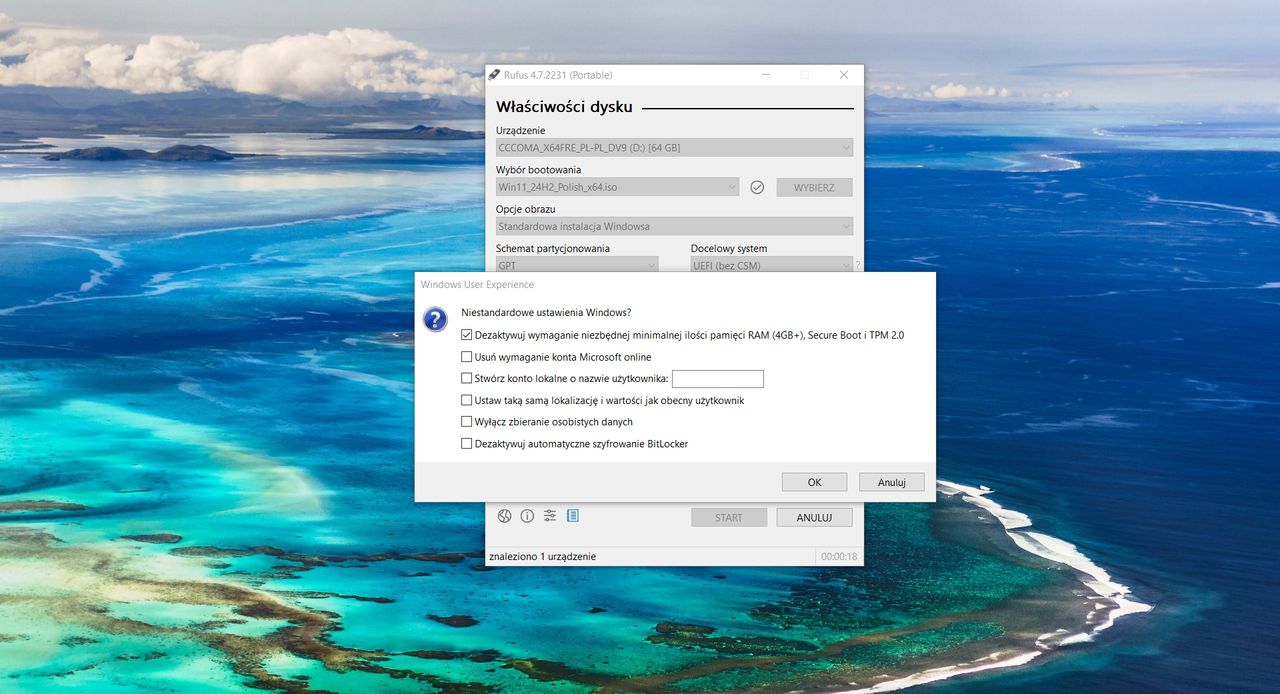Open Rufus language selection globe icon
Screen dimensions: 1280x694
tap(505, 516)
